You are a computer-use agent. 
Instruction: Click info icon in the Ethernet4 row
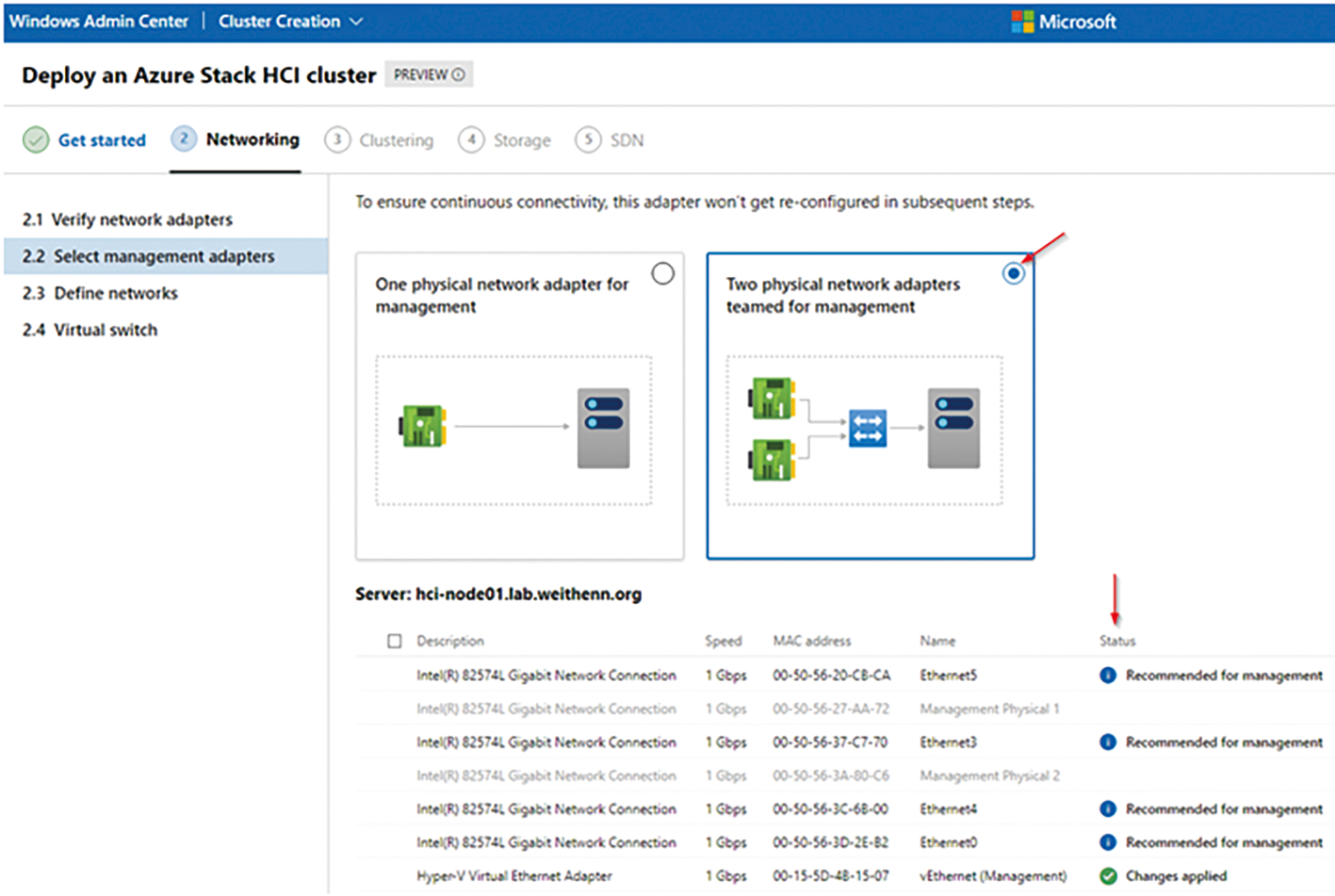pyautogui.click(x=1108, y=809)
